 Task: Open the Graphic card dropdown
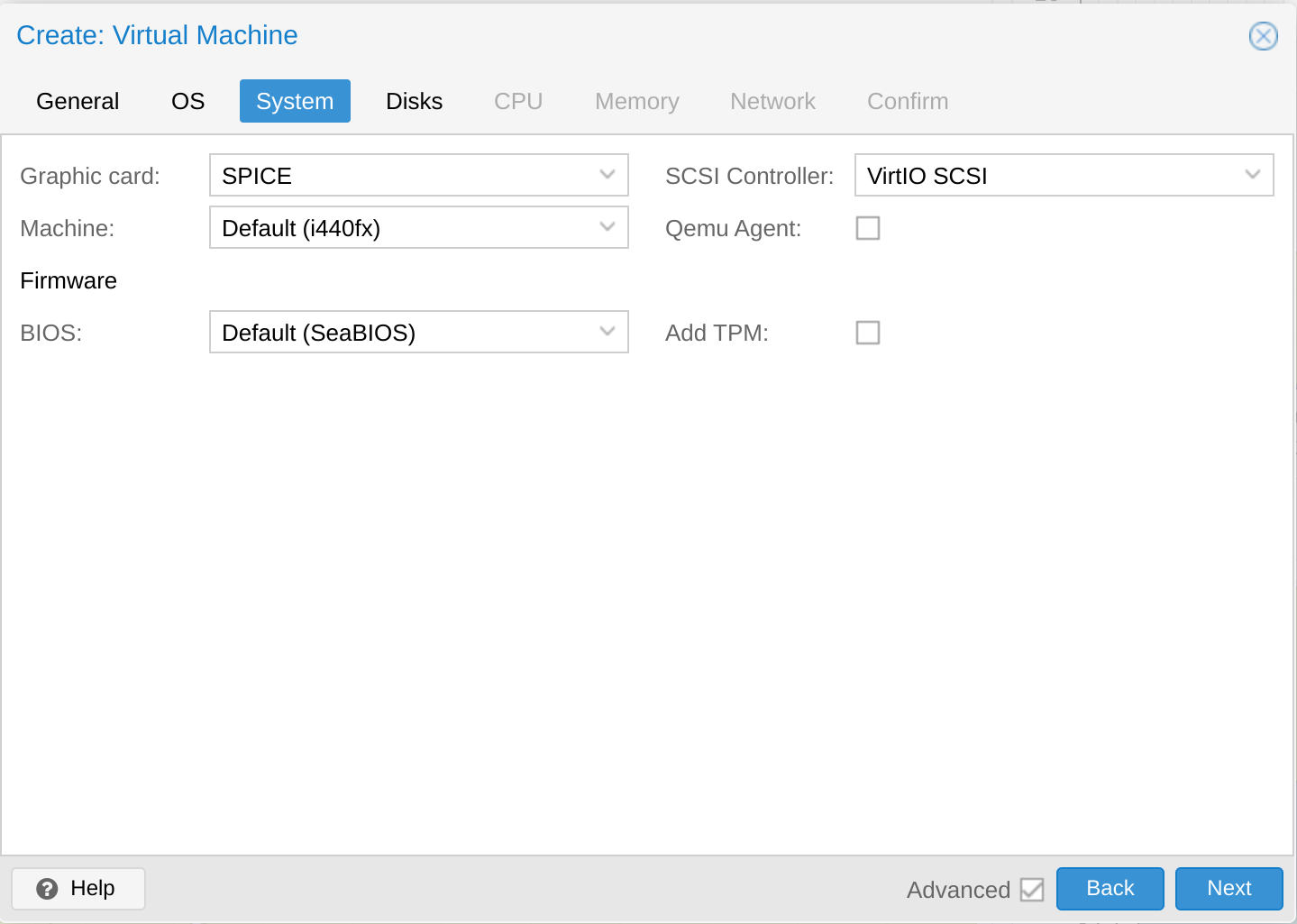tap(607, 175)
